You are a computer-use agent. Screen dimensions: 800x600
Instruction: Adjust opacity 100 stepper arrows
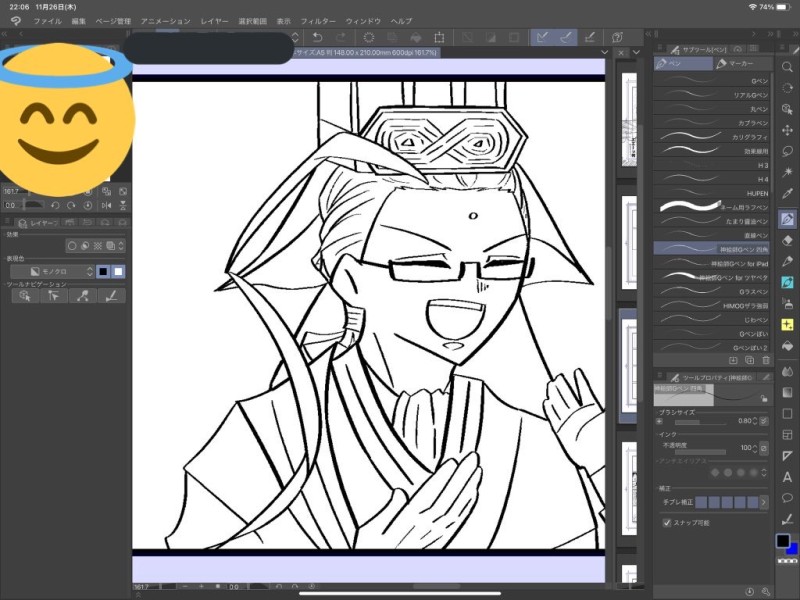click(x=755, y=448)
